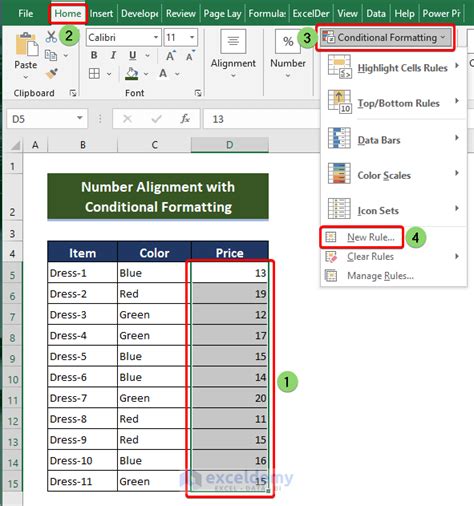This screenshot has height=506, width=474.
Task: Choose Data Bars menu entry
Action: point(393,139)
